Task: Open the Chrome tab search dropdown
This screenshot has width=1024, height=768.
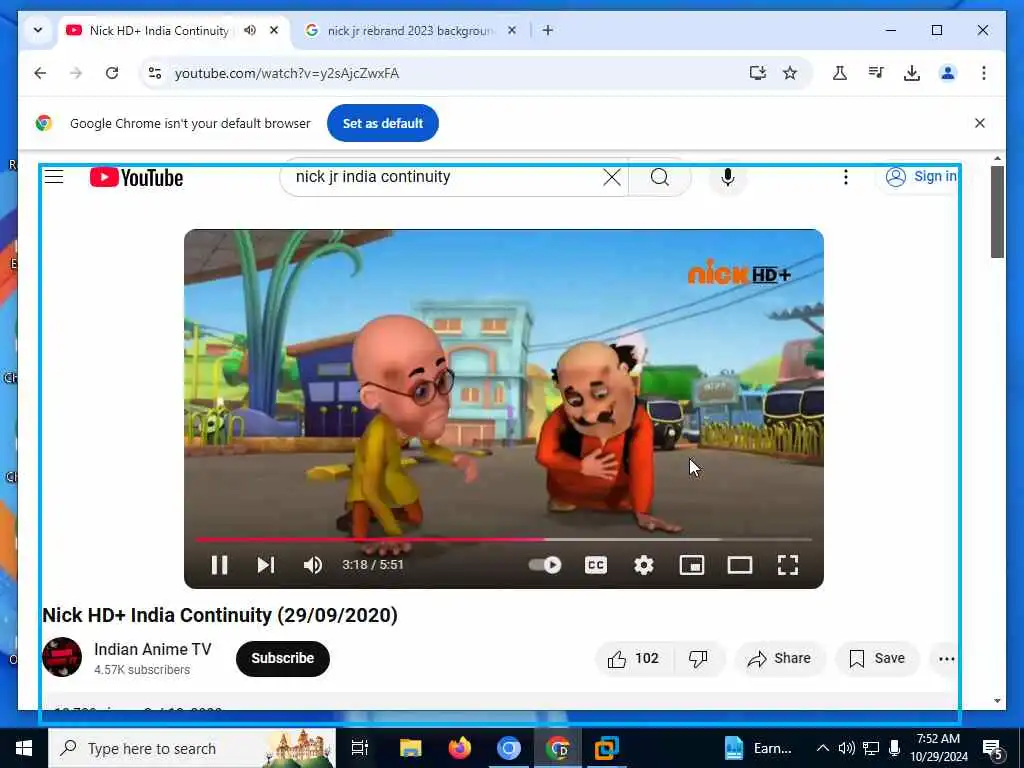Action: (x=38, y=30)
